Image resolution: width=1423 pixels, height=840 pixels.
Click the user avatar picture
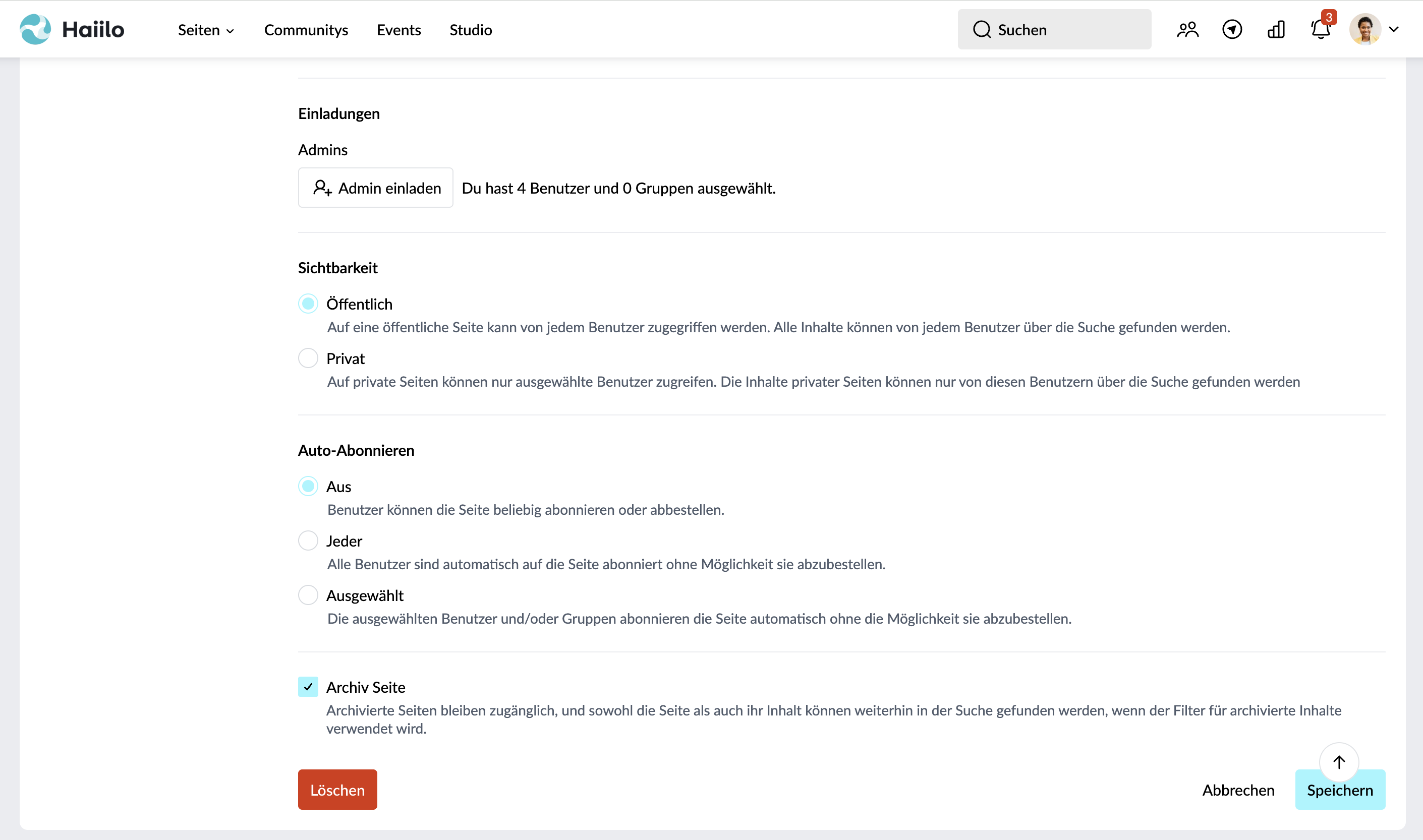click(1364, 29)
